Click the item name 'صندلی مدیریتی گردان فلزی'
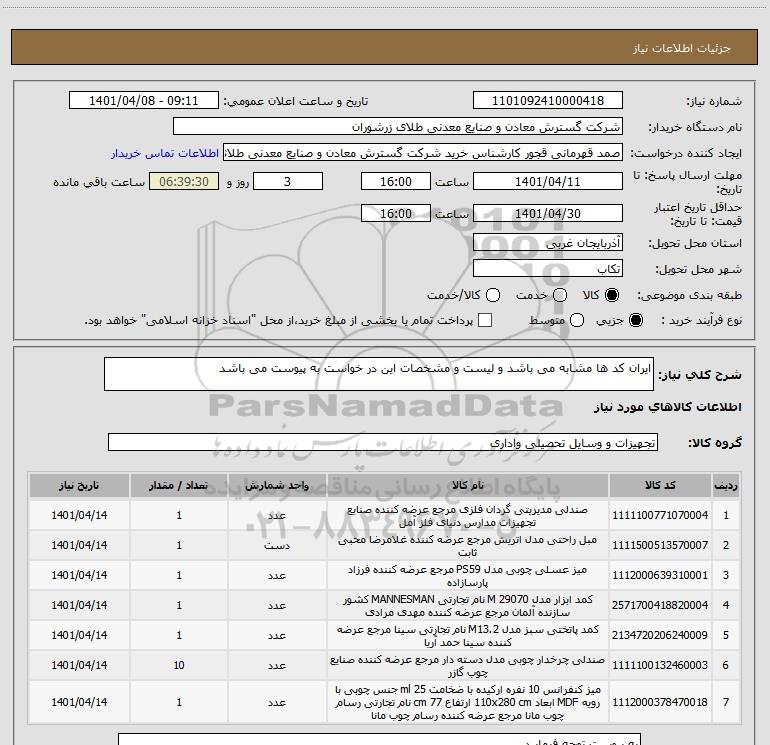Screen dimensions: 770x745 [x=468, y=516]
